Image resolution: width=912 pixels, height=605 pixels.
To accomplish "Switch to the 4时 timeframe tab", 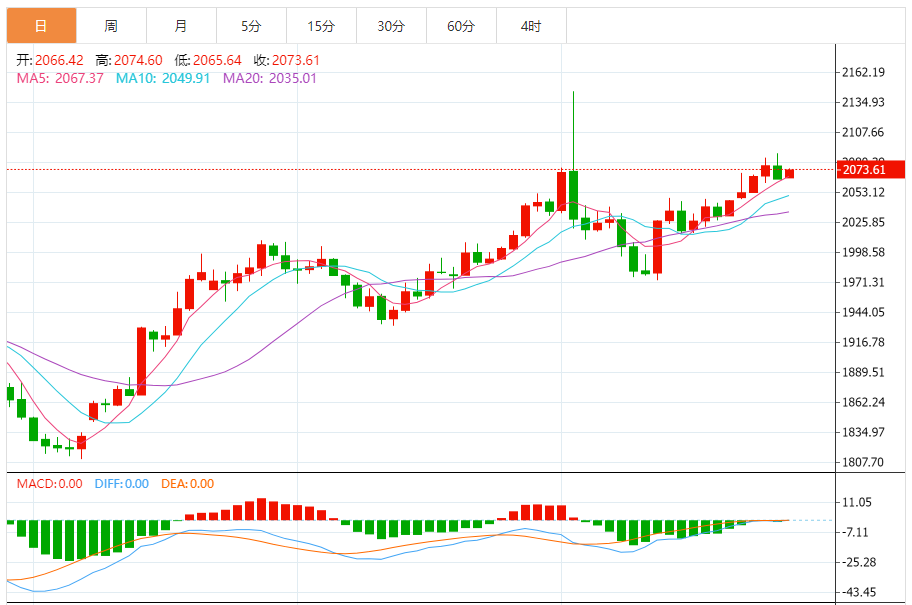I will [x=531, y=26].
